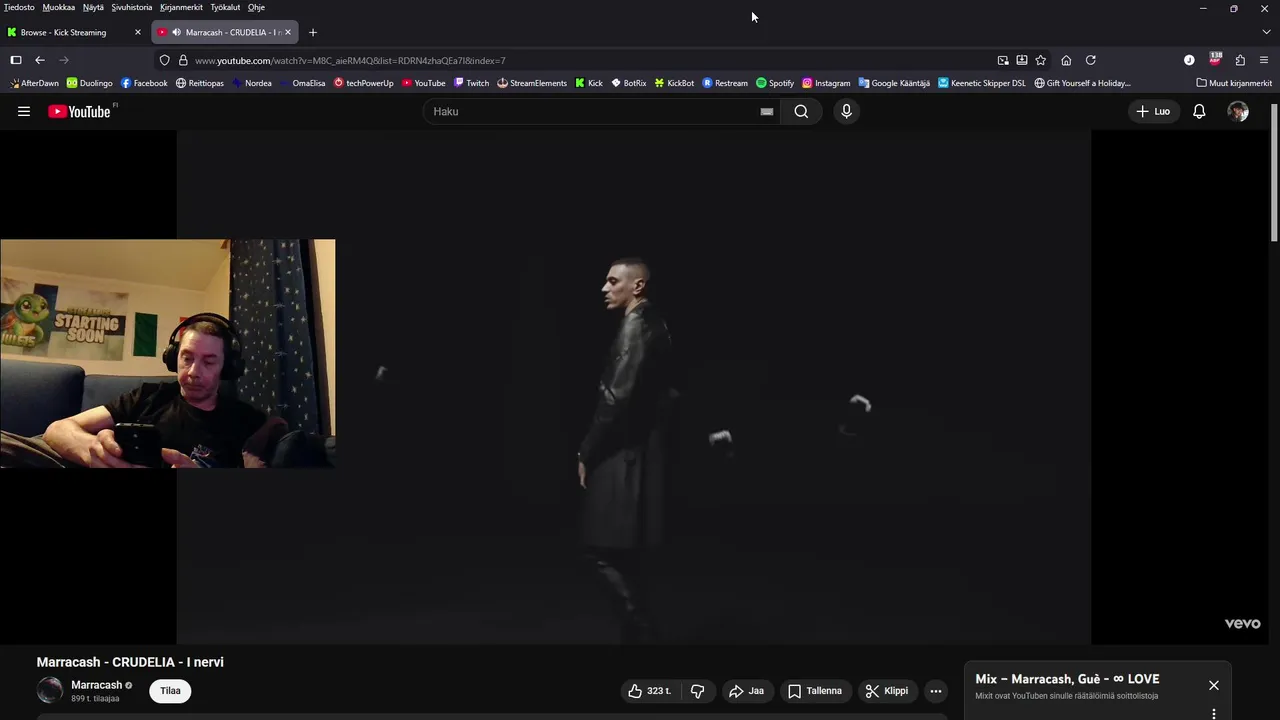Image resolution: width=1280 pixels, height=720 pixels.
Task: Subscribe with the Tilaa button
Action: [x=170, y=691]
